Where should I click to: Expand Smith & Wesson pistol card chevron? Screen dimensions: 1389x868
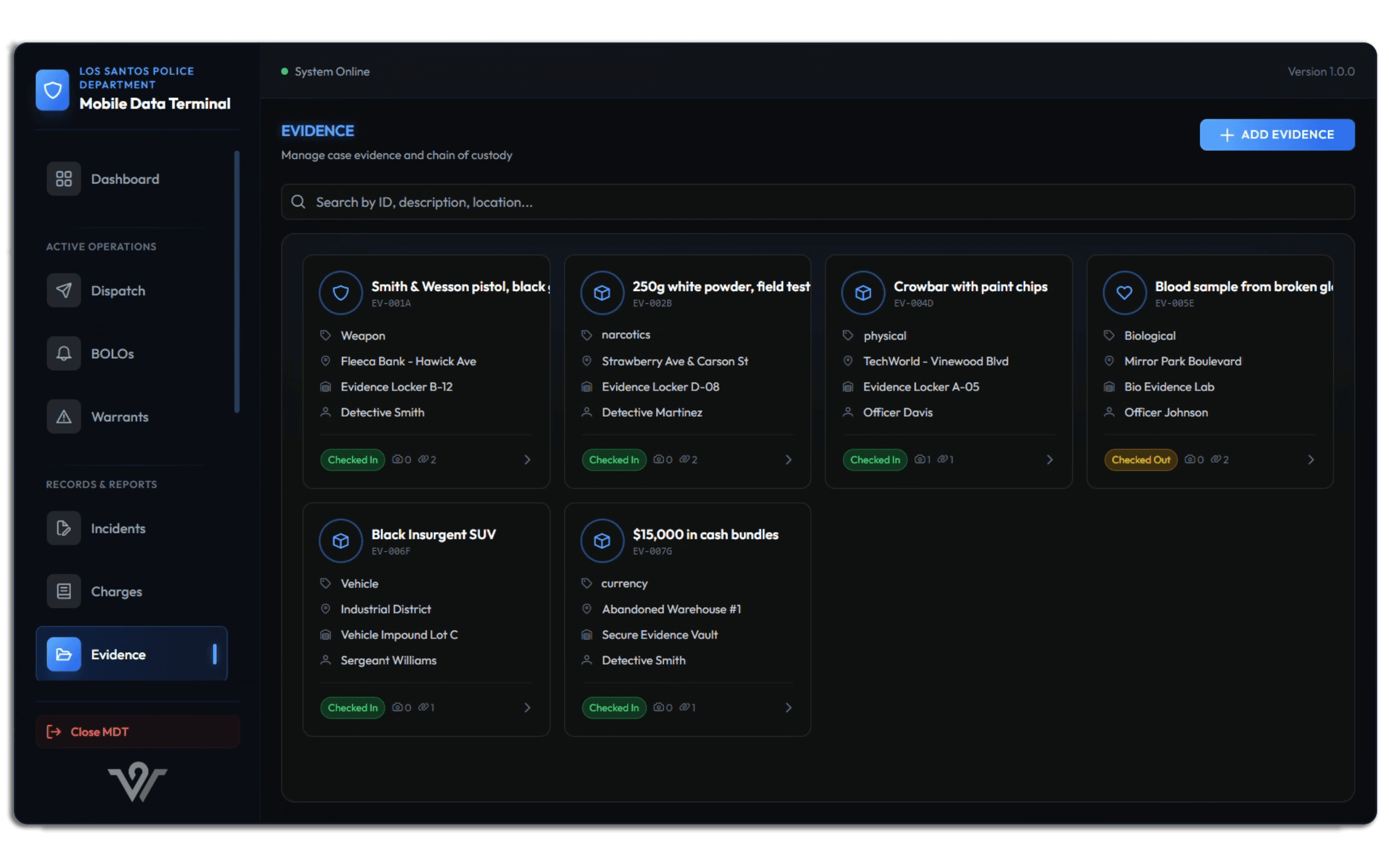527,460
